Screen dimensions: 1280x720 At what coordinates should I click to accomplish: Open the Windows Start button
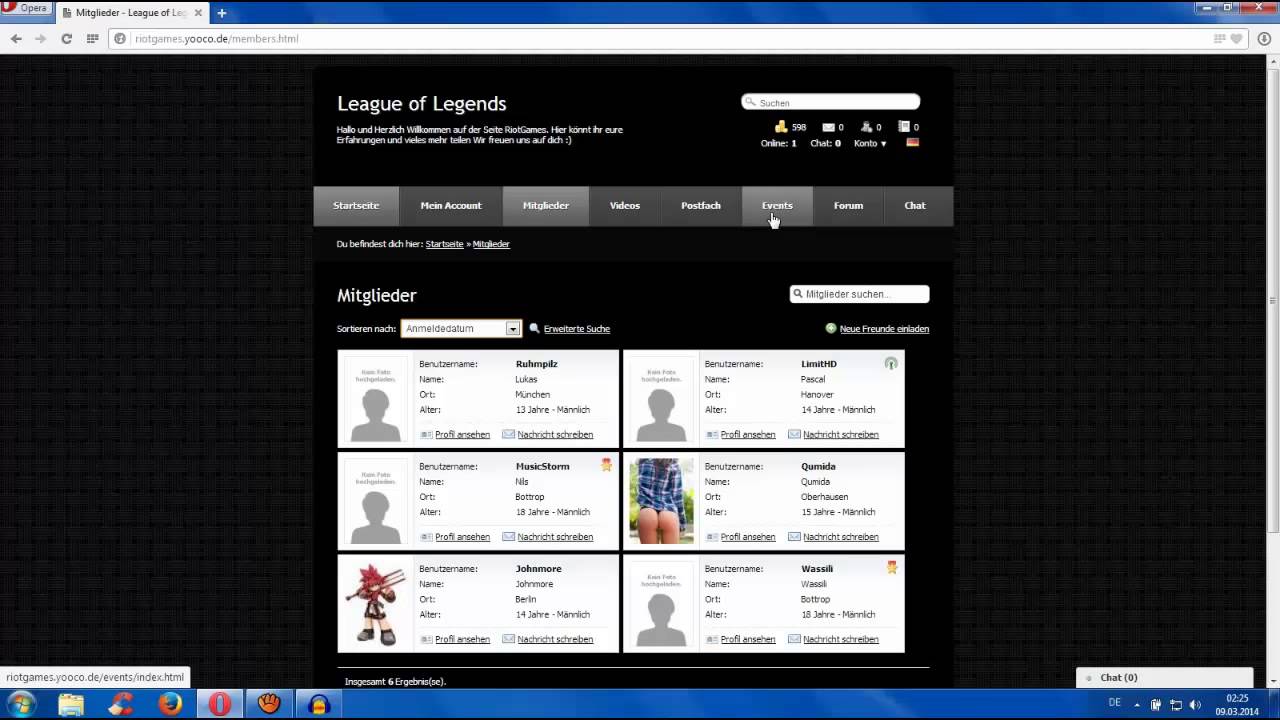coord(21,704)
